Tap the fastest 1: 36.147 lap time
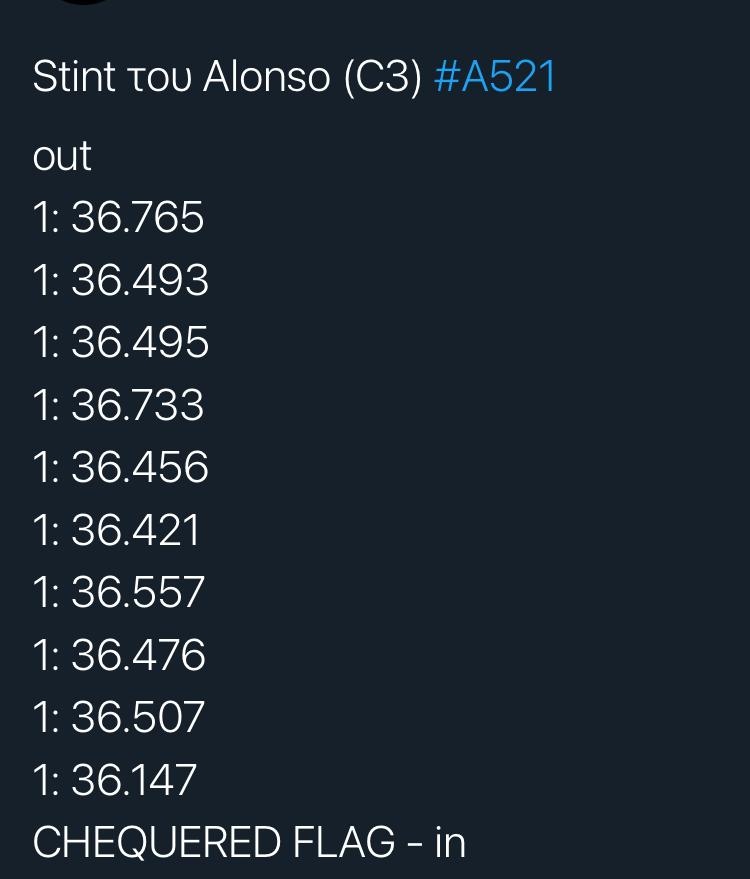This screenshot has height=879, width=750. click(x=114, y=780)
